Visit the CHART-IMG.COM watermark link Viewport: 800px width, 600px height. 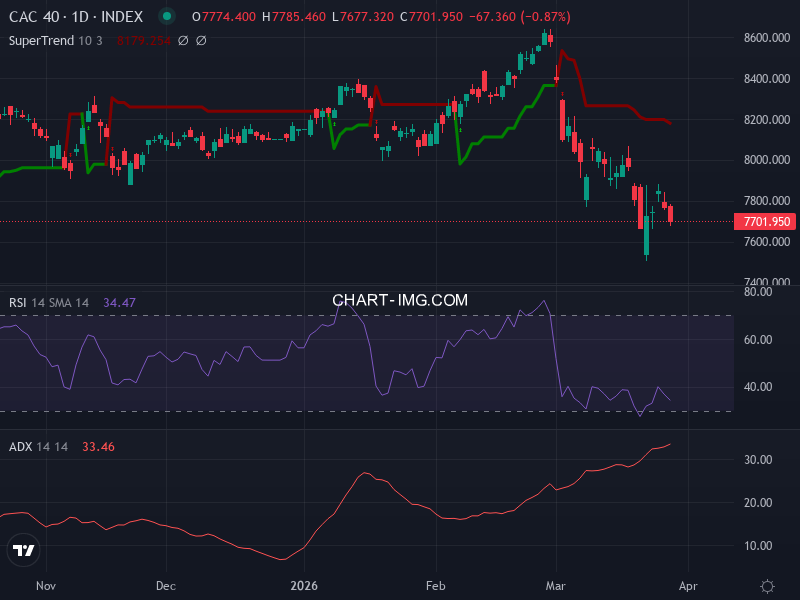pos(400,299)
